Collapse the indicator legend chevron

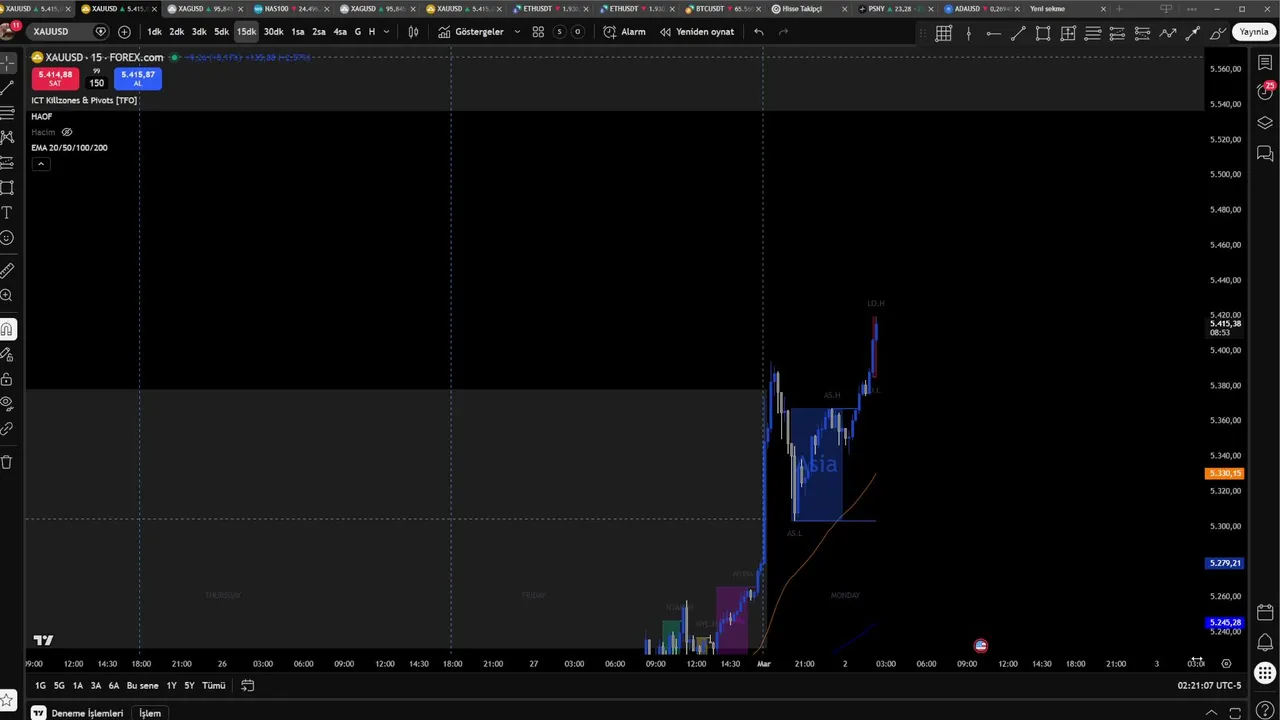point(41,164)
